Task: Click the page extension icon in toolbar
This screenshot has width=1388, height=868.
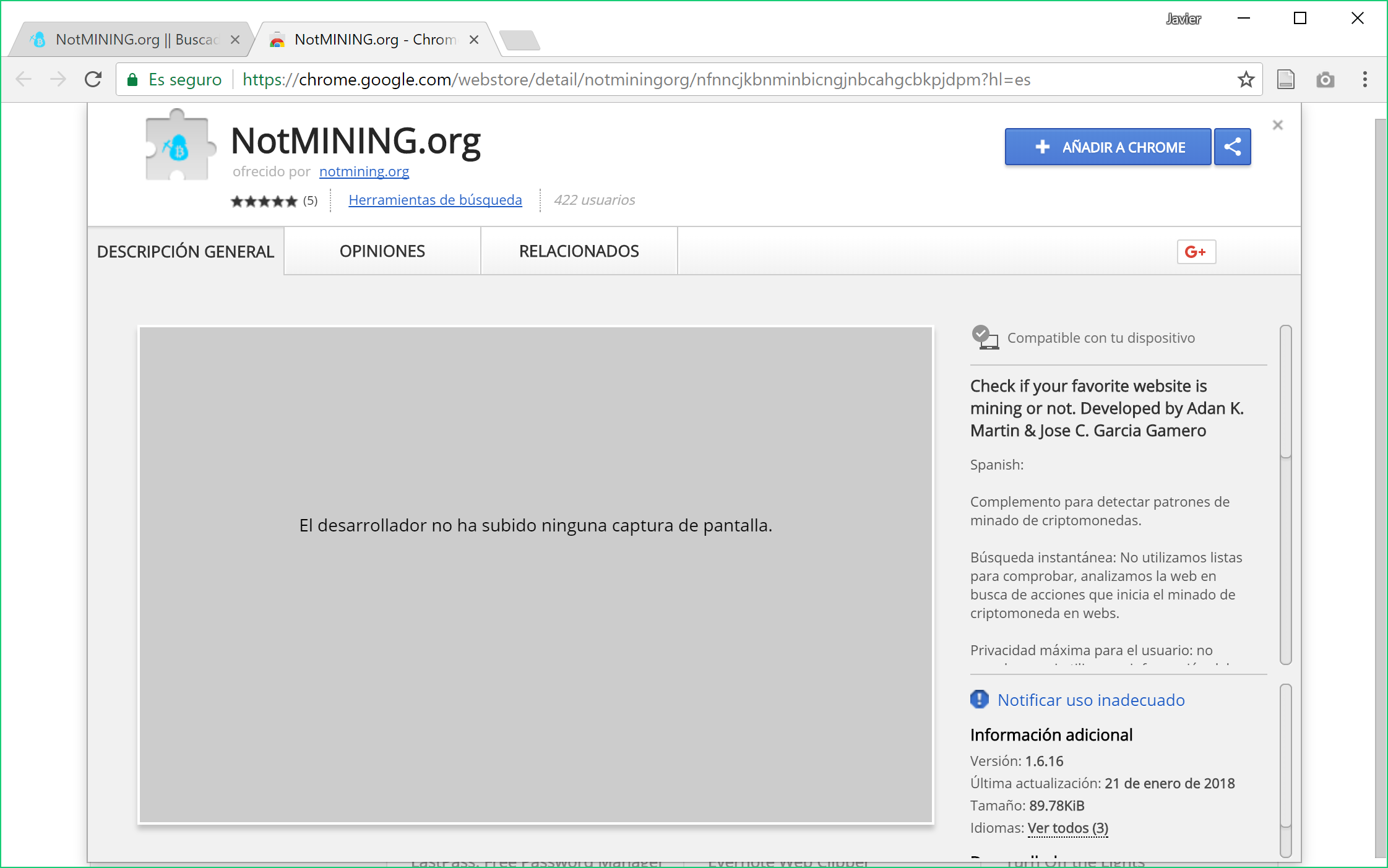Action: point(1285,80)
